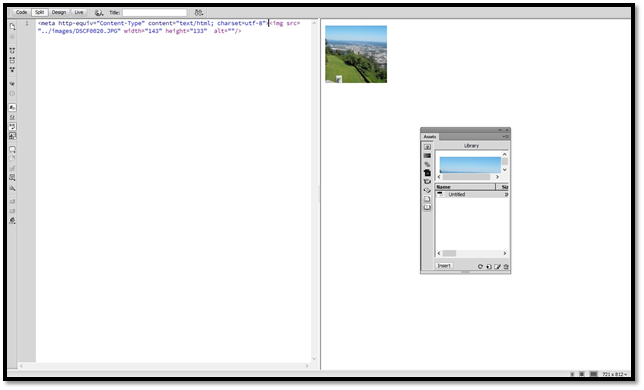Viewport: 644px width, 390px height.
Task: Click the Collapse Selection icon
Action: click(x=12, y=60)
